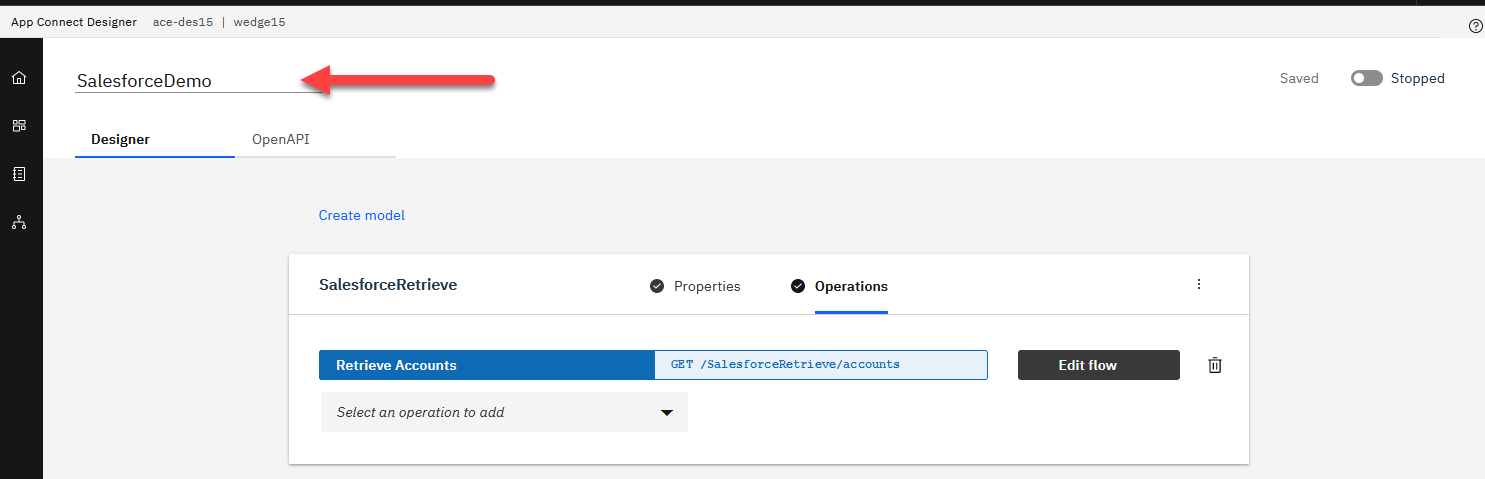The width and height of the screenshot is (1485, 479).
Task: Click the hierarchy tree icon in sidebar
Action: tap(19, 222)
